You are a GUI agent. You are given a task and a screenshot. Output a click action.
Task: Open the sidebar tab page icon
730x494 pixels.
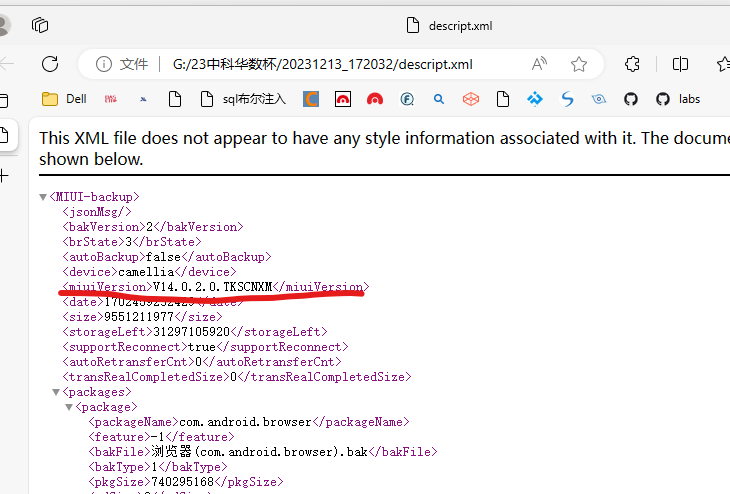(4, 135)
